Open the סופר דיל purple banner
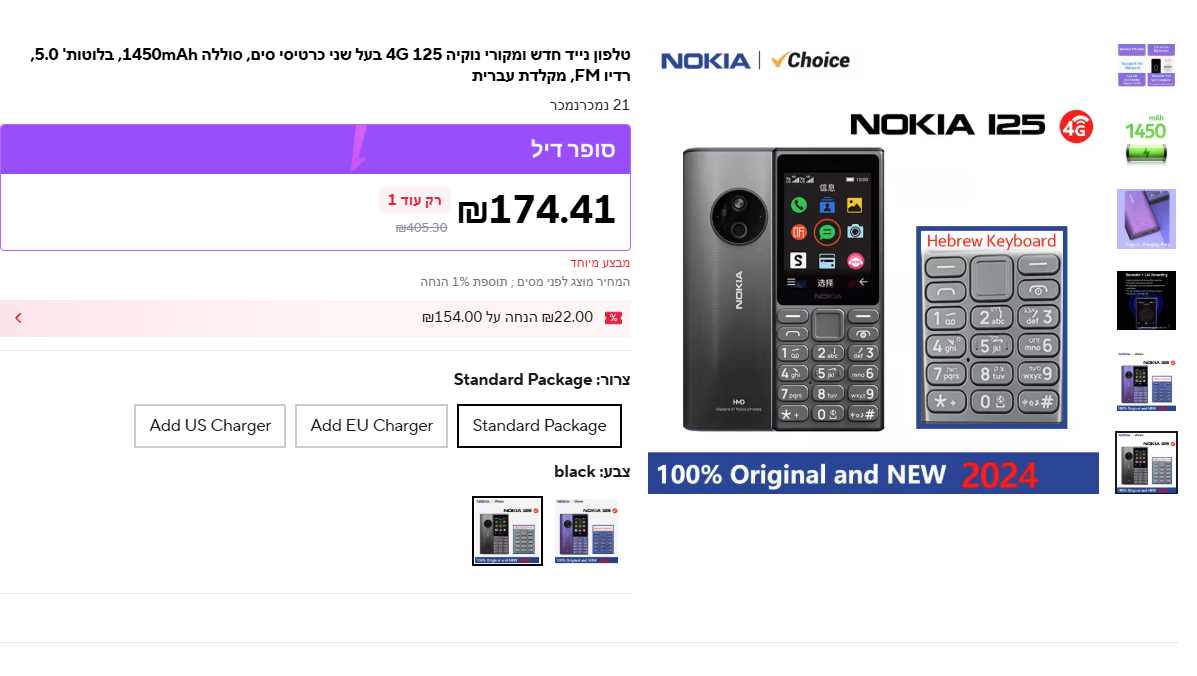Viewport: 1197px width, 676px height. click(x=315, y=149)
